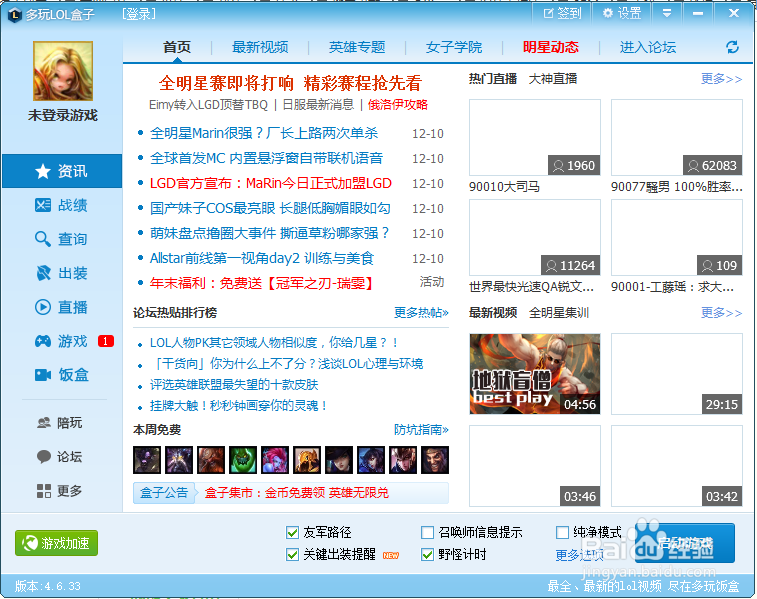Image resolution: width=757 pixels, height=599 pixels.
Task: Switch to the 明星动态 tab
Action: point(551,47)
